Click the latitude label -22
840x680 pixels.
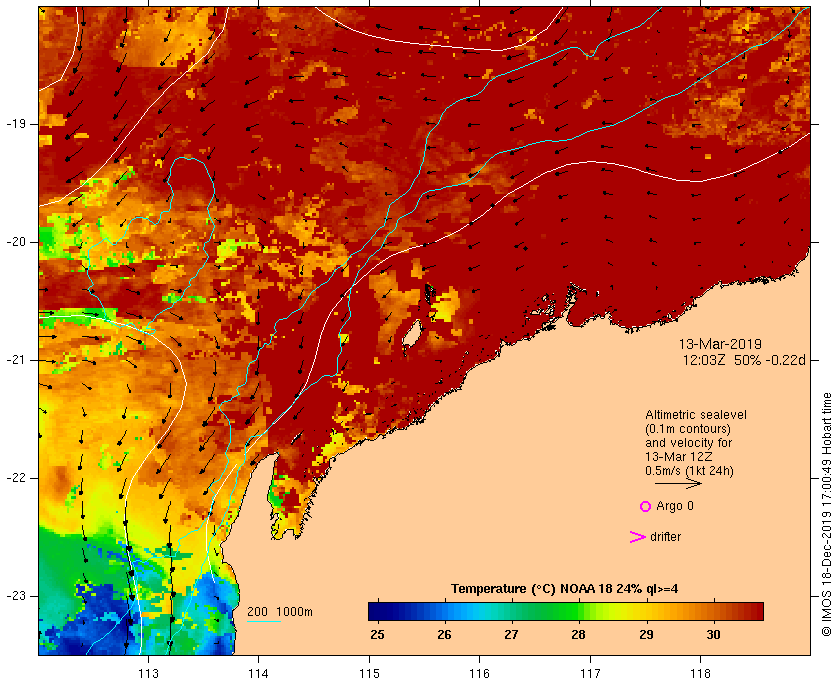coord(15,477)
